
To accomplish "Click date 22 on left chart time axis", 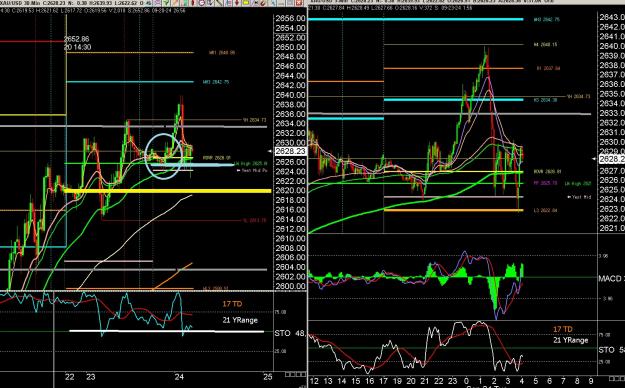I will 70,377.
